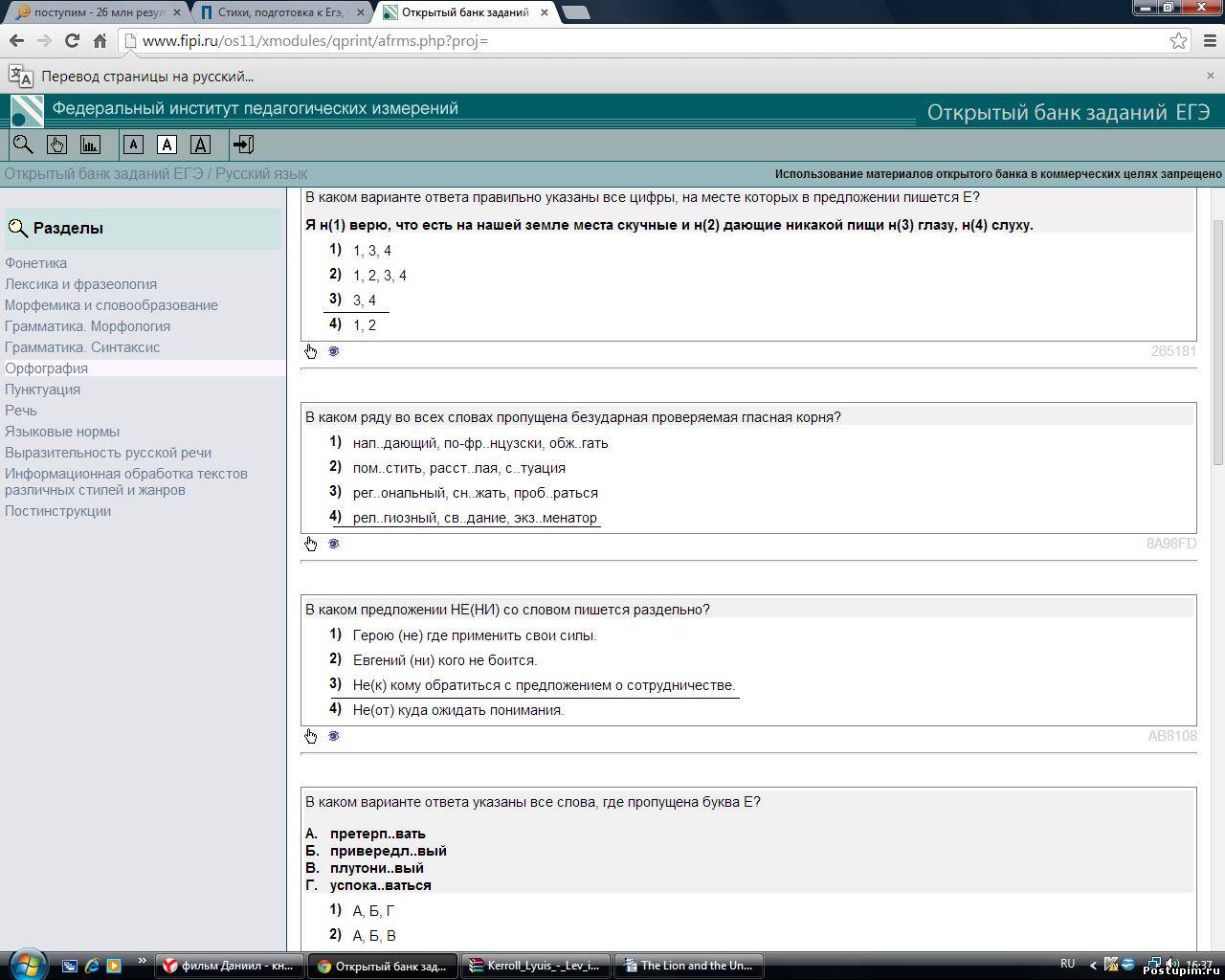Expand the taskbar quick launch overflow chevron
The image size is (1225, 980).
point(143,961)
